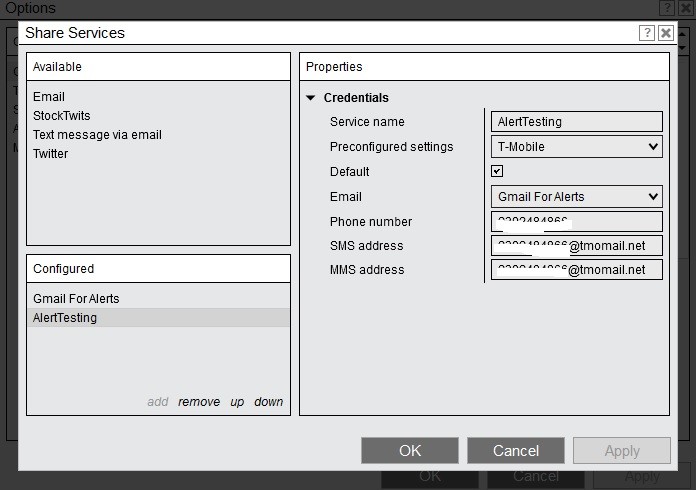Click the down link
This screenshot has height=490, width=696.
(269, 402)
